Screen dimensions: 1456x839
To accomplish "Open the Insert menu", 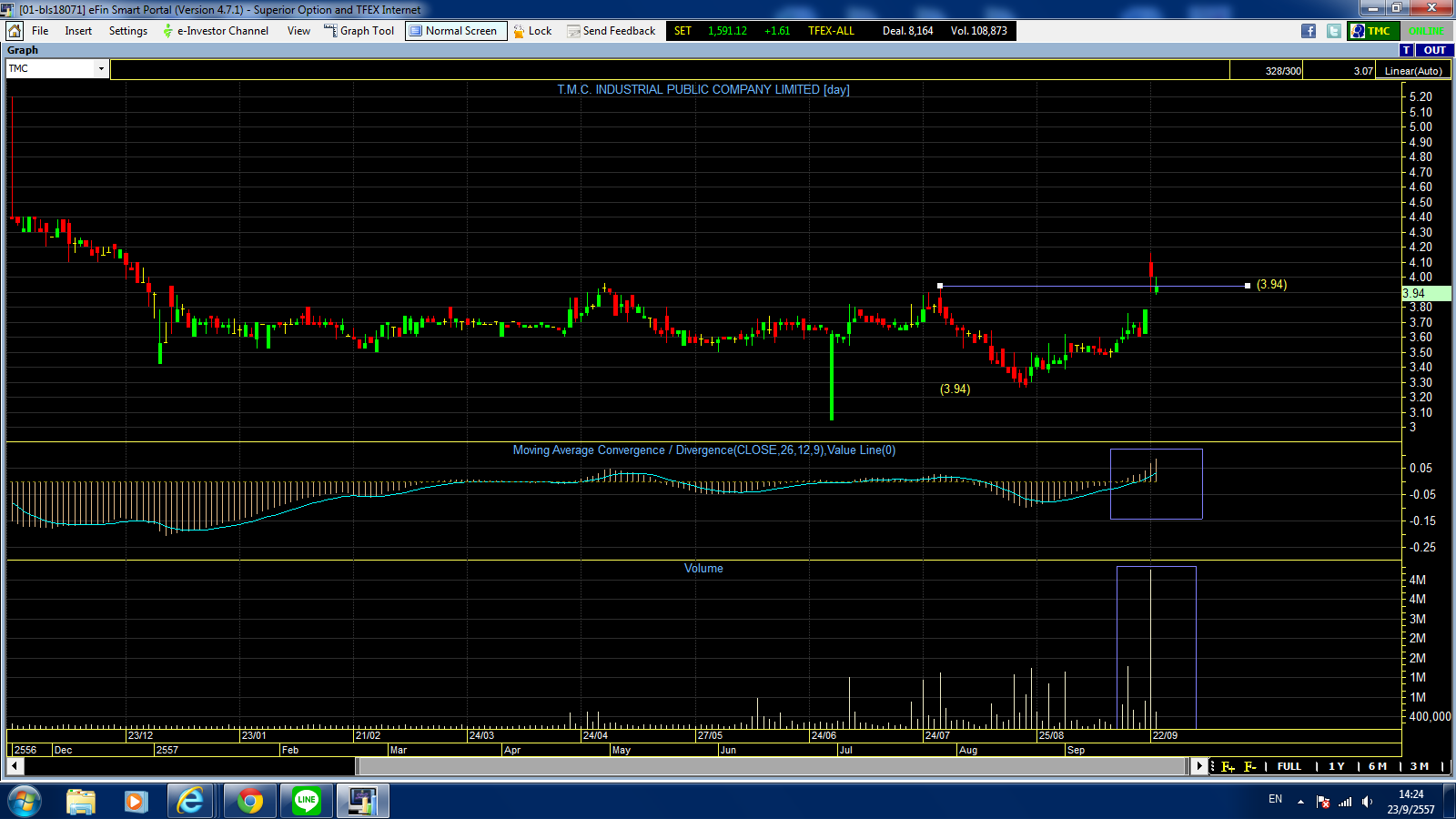I will [x=78, y=31].
